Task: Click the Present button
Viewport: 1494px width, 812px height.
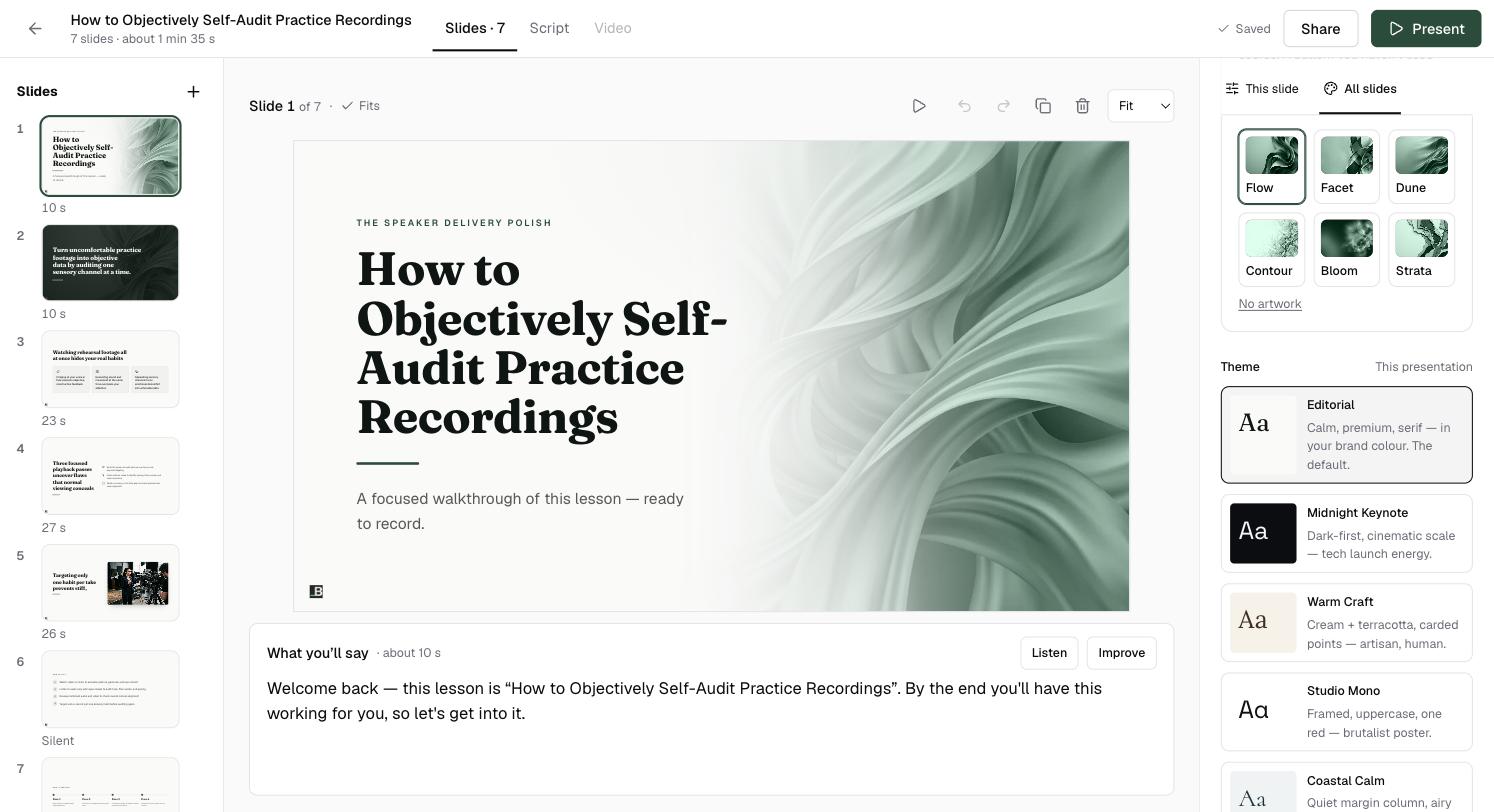Action: pos(1426,29)
